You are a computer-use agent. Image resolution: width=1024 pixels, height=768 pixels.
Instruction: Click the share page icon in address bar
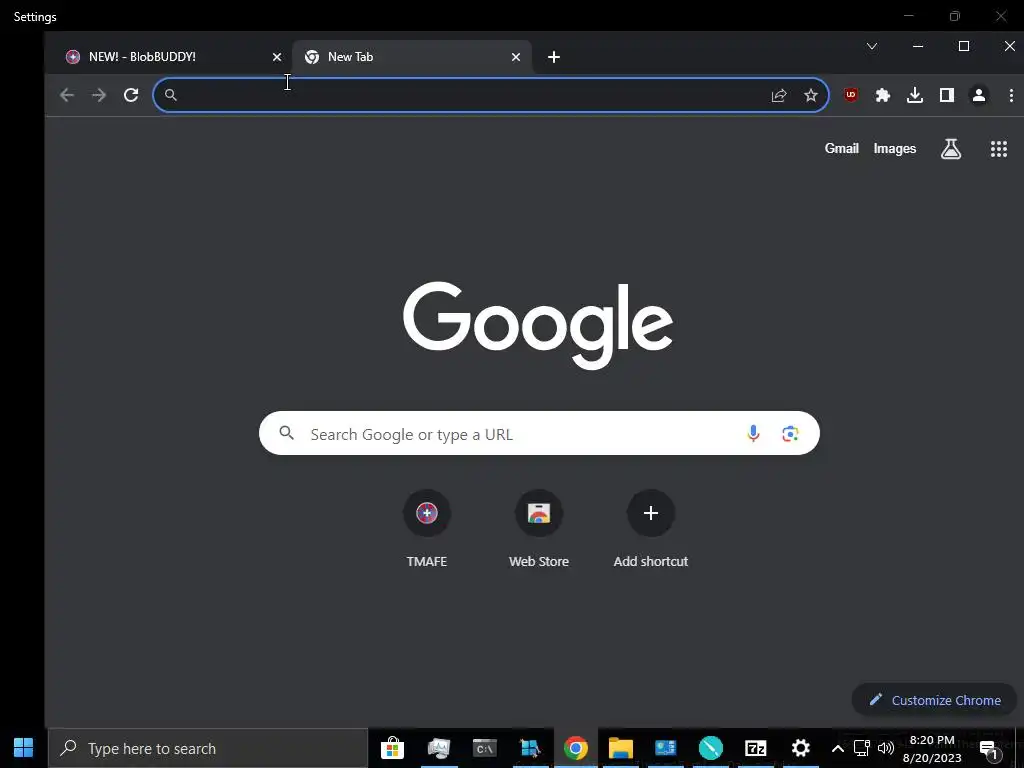click(x=778, y=95)
